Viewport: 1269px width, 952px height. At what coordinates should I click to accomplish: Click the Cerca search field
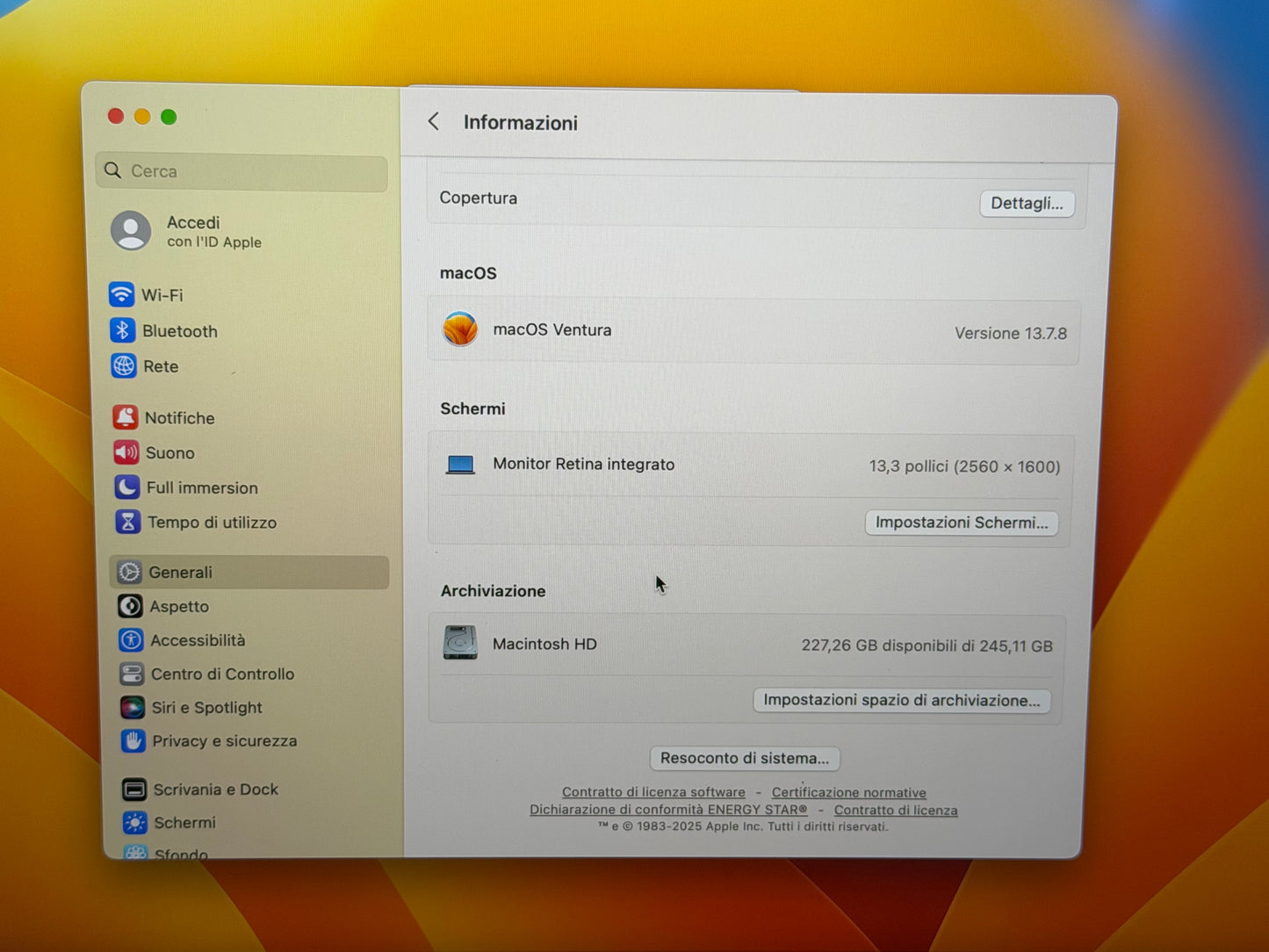242,171
